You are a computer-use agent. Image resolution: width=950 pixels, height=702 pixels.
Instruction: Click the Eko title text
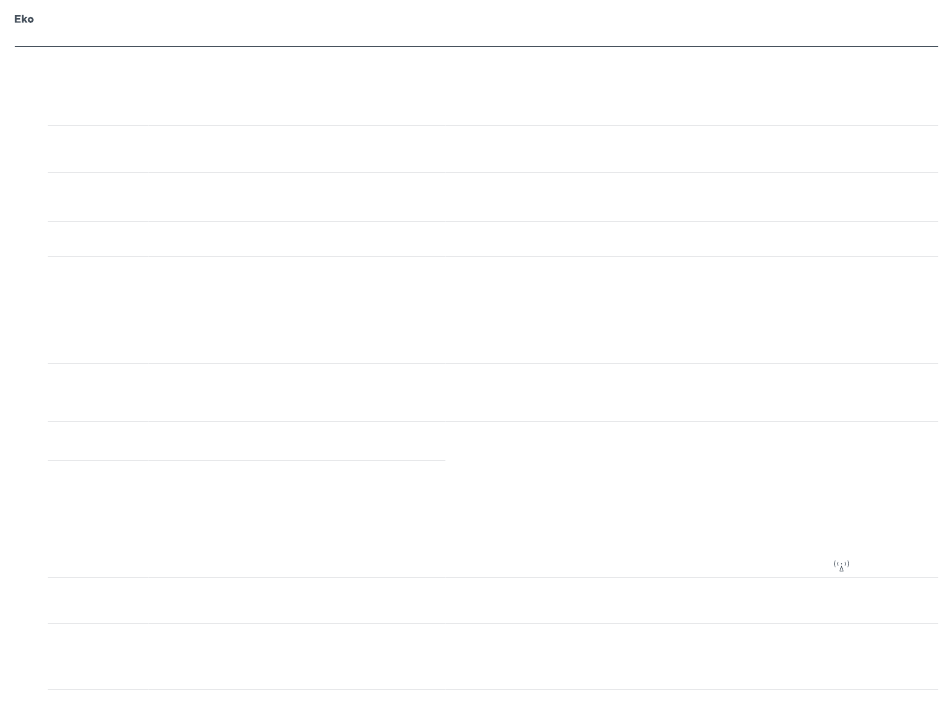tap(24, 19)
